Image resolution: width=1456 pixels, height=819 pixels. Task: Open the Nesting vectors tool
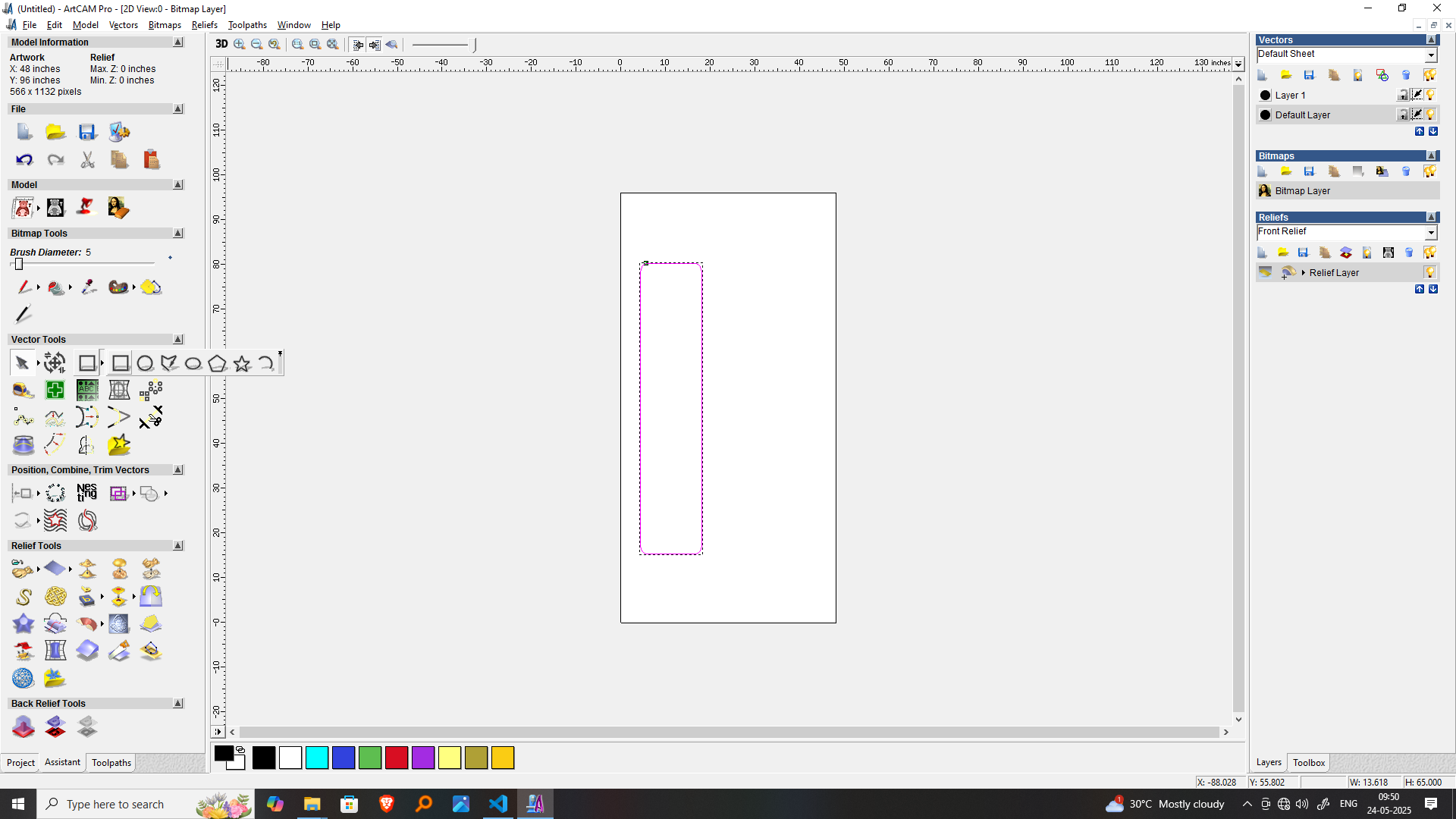coord(87,493)
